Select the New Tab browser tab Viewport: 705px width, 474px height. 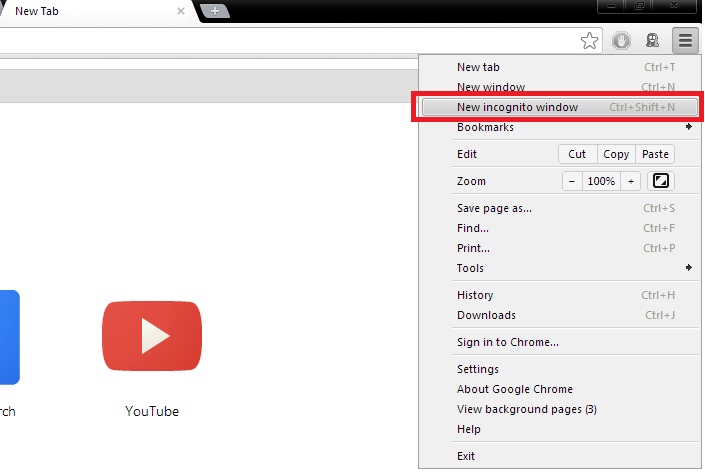coord(90,11)
